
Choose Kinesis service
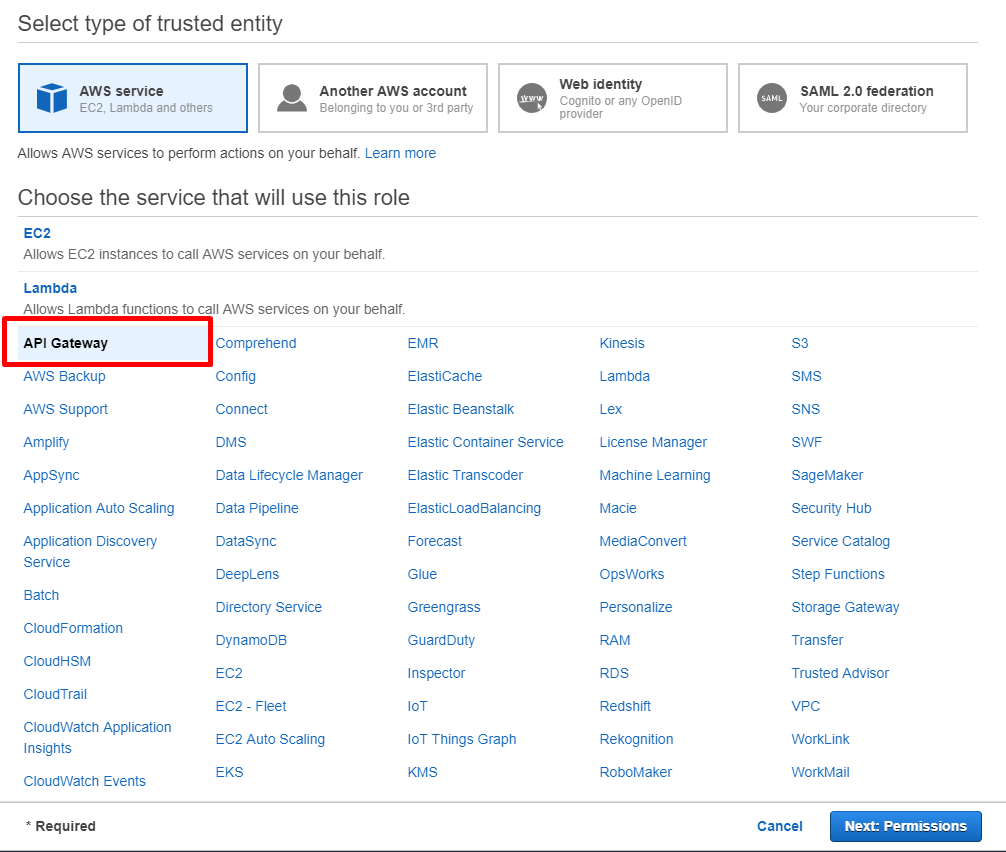(x=622, y=343)
